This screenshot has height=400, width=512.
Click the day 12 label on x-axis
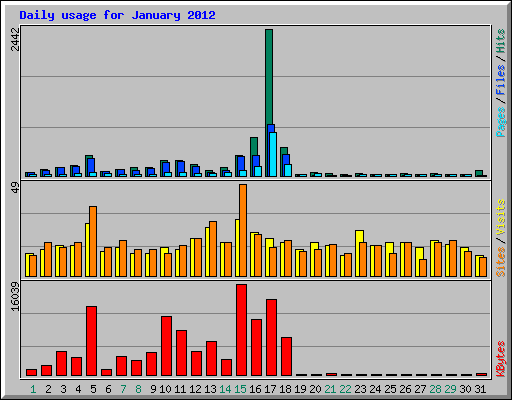195,389
